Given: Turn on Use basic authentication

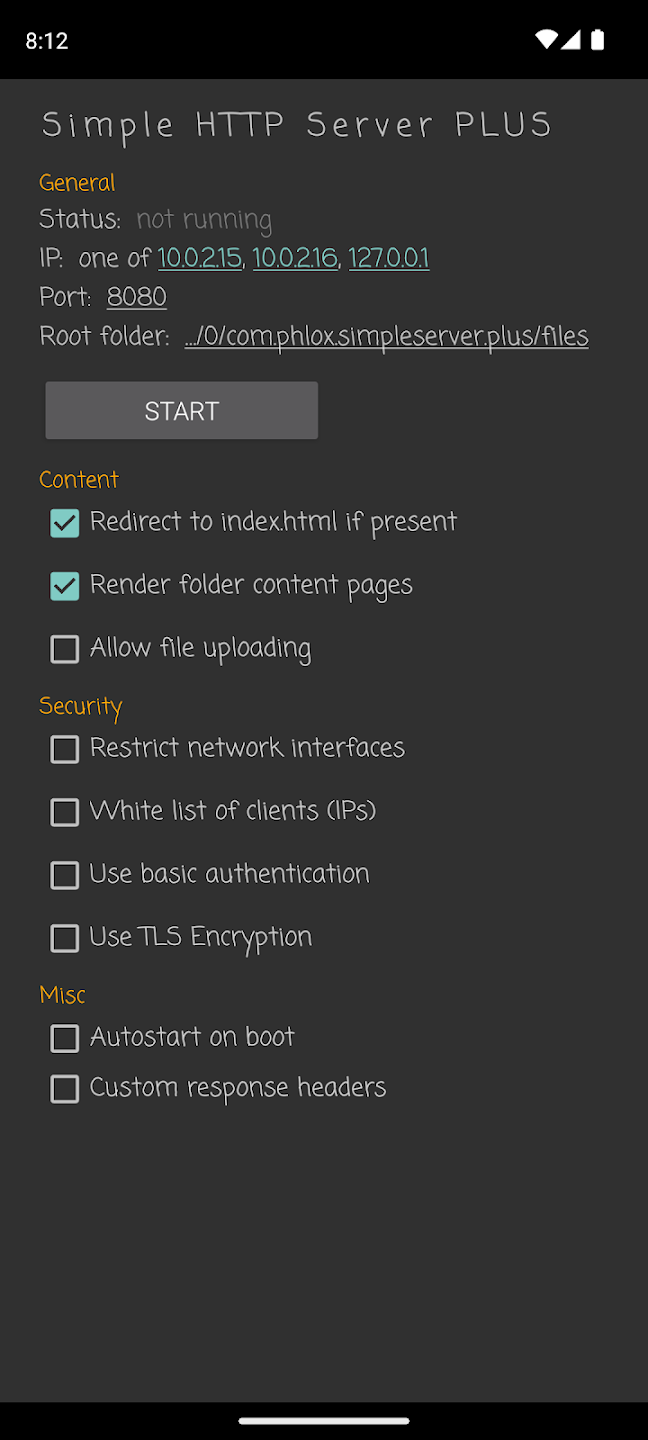Looking at the screenshot, I should (x=65, y=875).
